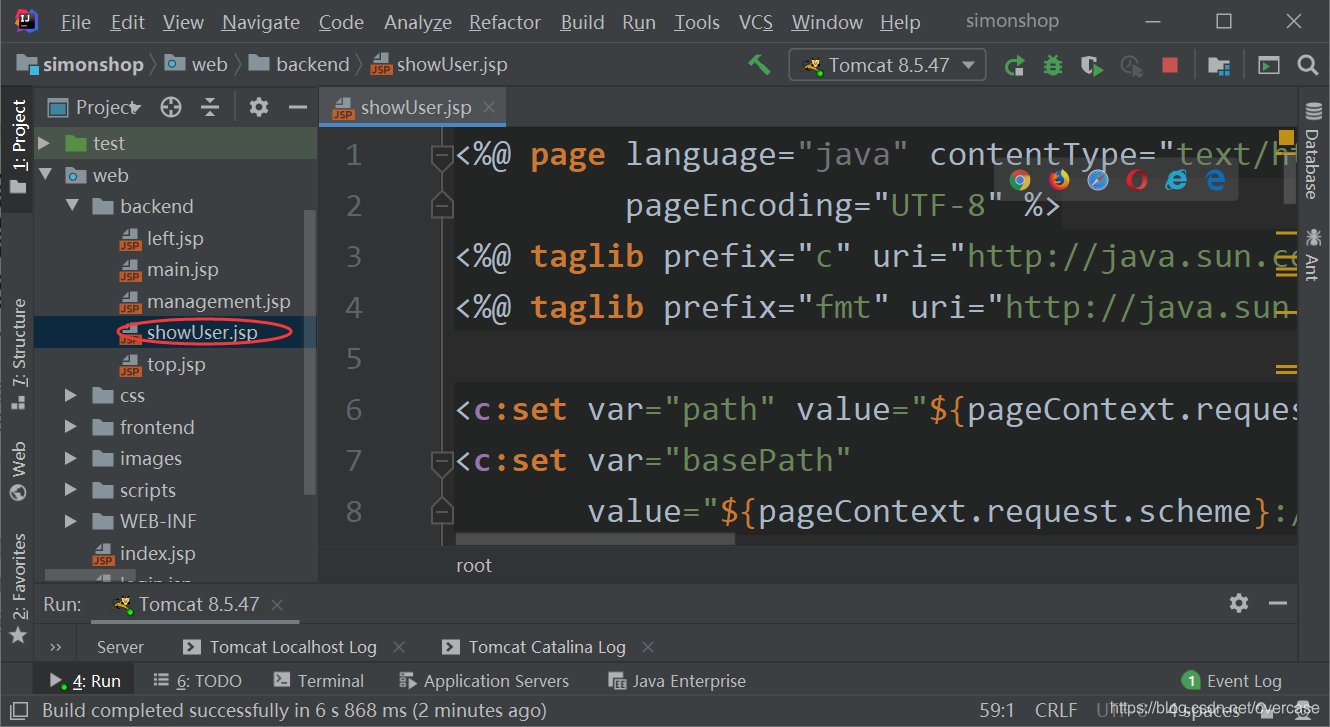Screen dimensions: 1330x727
Task: Toggle 6: TODO tool window
Action: pos(197,681)
